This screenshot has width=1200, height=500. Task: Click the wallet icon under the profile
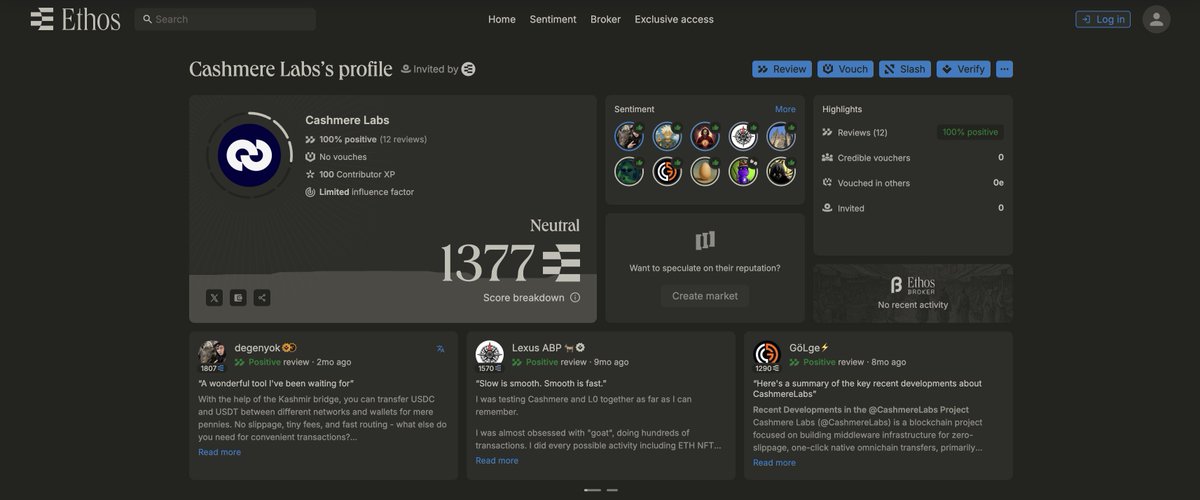(238, 297)
